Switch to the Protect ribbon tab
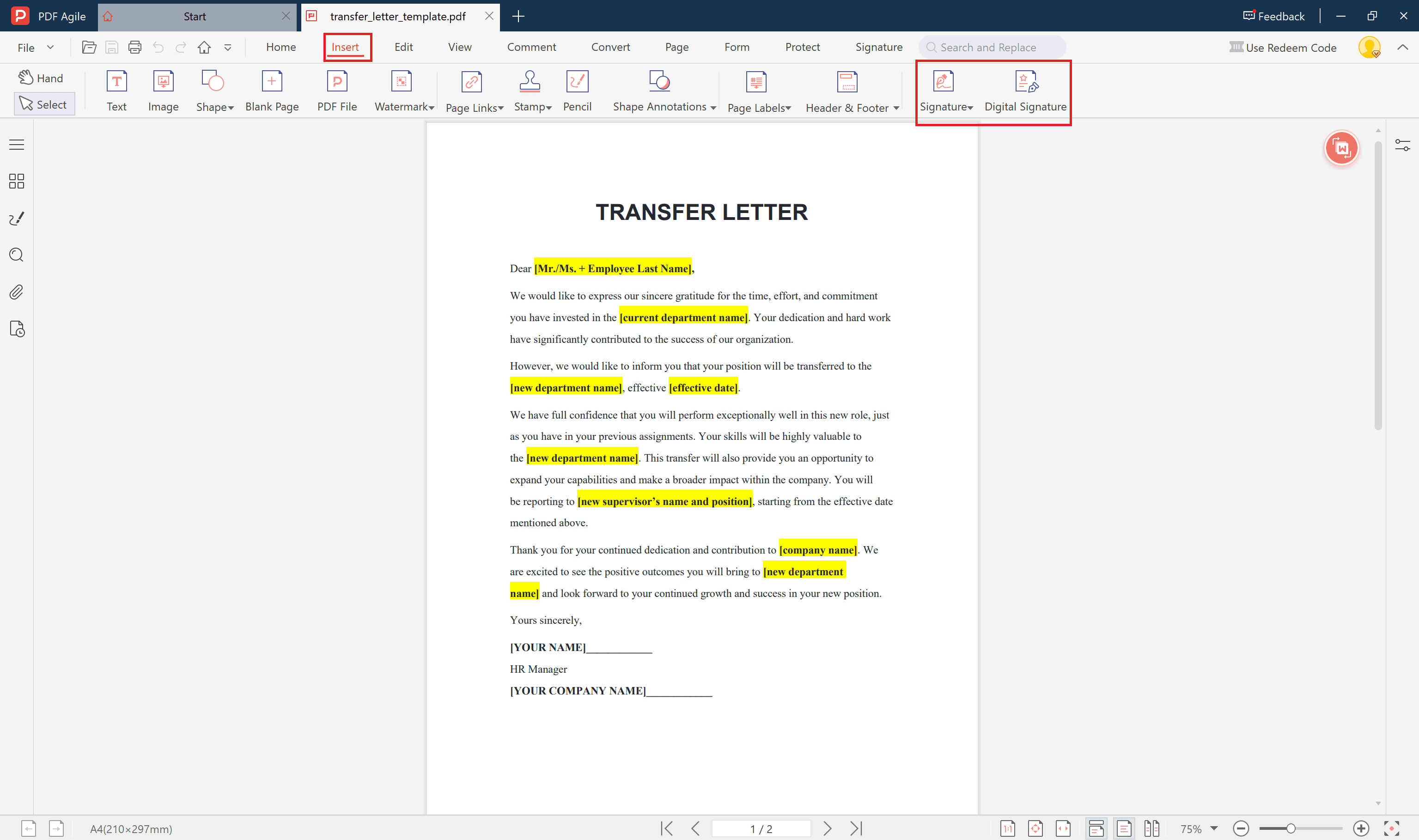Viewport: 1419px width, 840px height. click(x=802, y=47)
